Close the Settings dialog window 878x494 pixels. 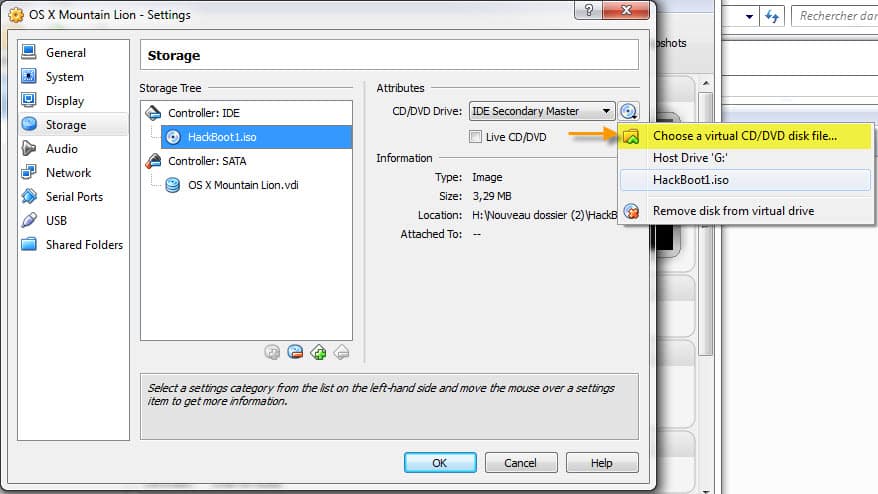point(626,10)
